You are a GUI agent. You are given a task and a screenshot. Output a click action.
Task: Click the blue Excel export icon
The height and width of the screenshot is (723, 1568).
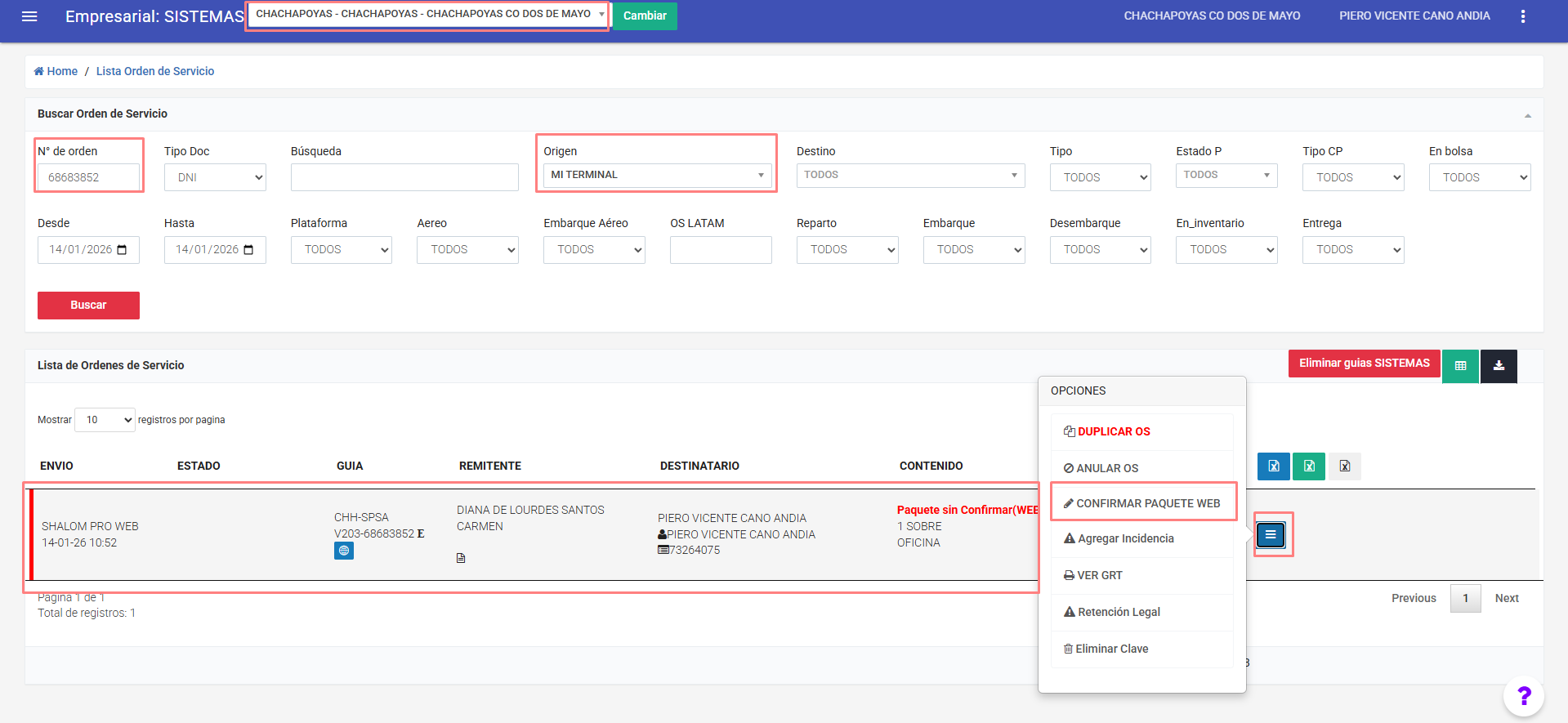[1273, 466]
